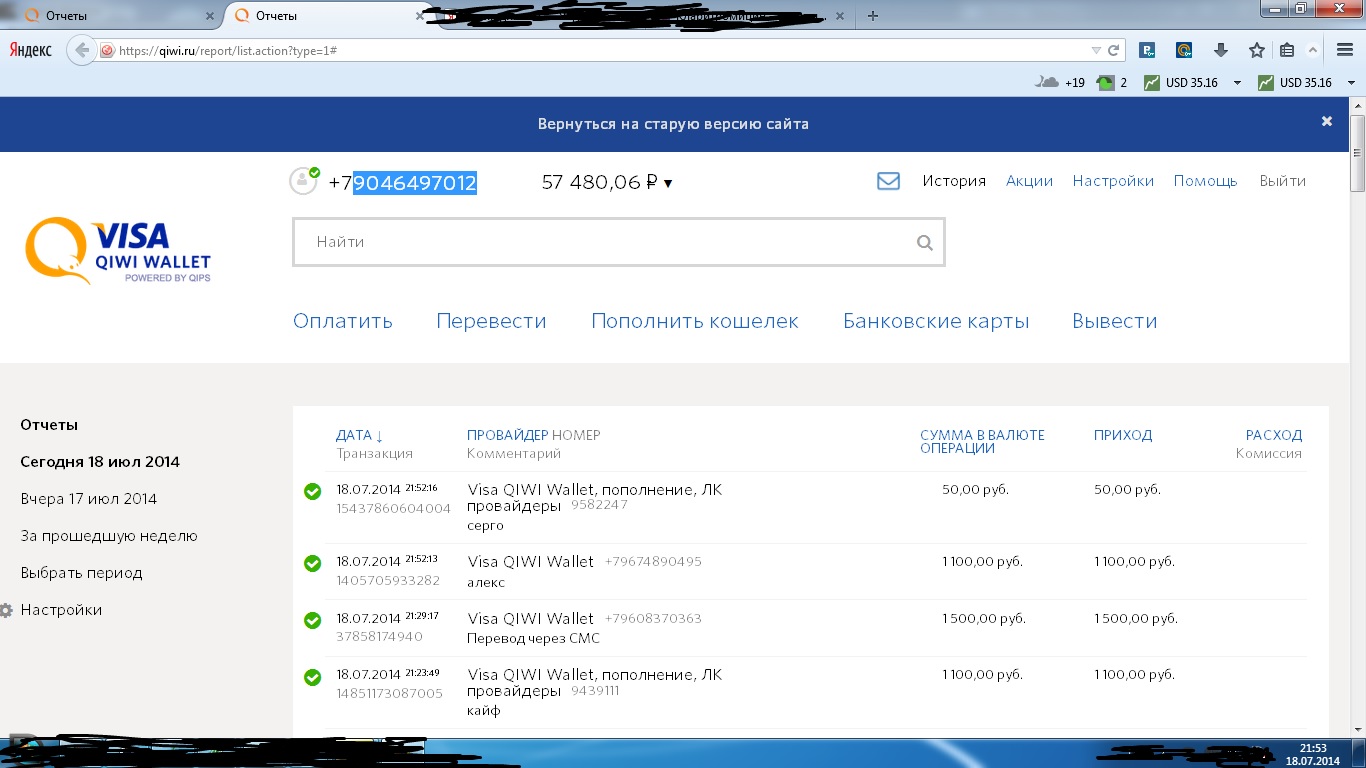Close the first Отчеты tab

(x=209, y=16)
